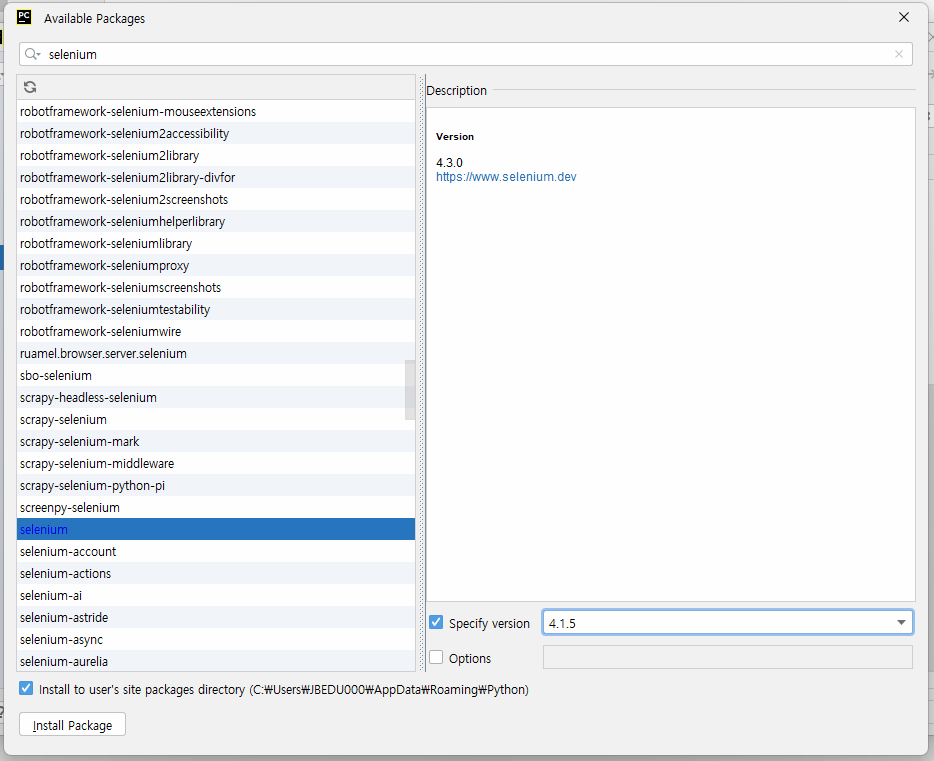Click the highlighted selenium package row

pyautogui.click(x=216, y=529)
